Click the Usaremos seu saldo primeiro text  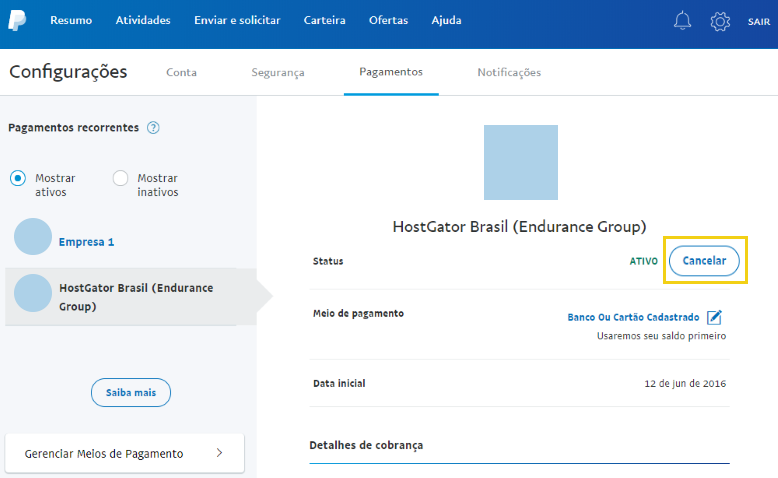tap(661, 336)
